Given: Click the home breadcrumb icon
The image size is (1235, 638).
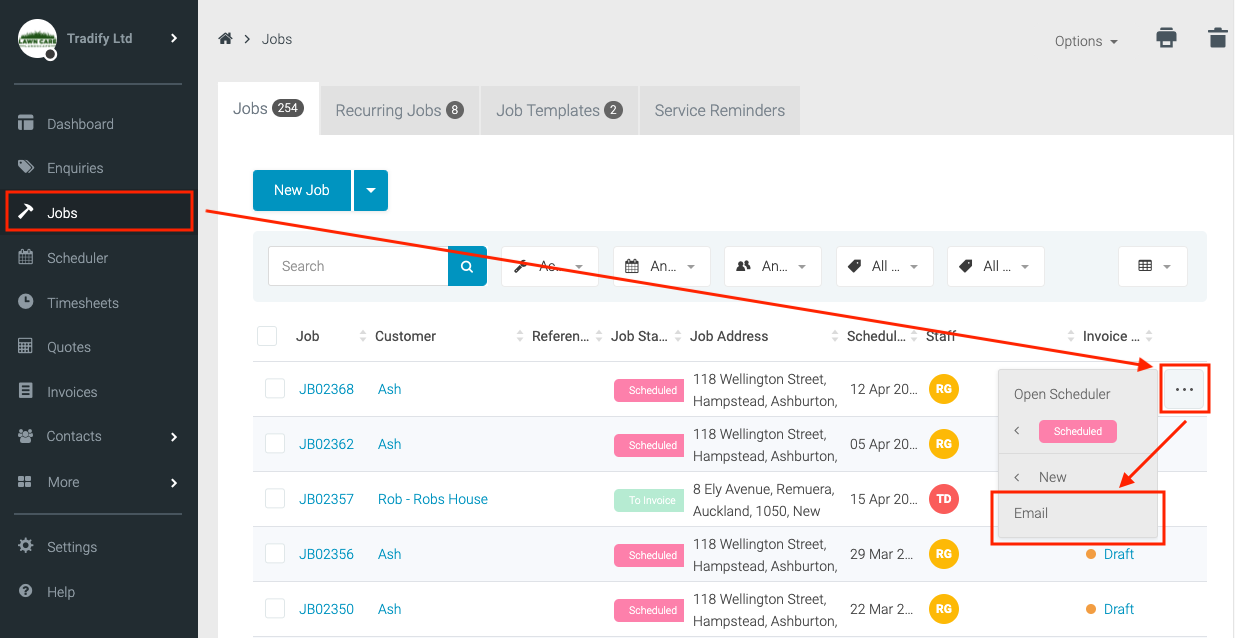Looking at the screenshot, I should (x=225, y=39).
